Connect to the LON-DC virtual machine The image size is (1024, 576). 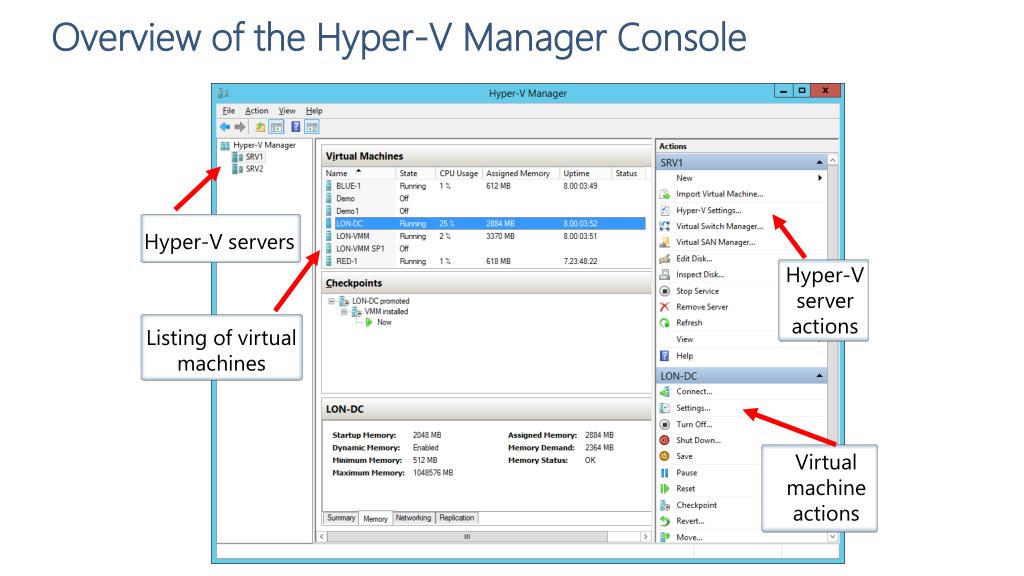click(x=694, y=391)
